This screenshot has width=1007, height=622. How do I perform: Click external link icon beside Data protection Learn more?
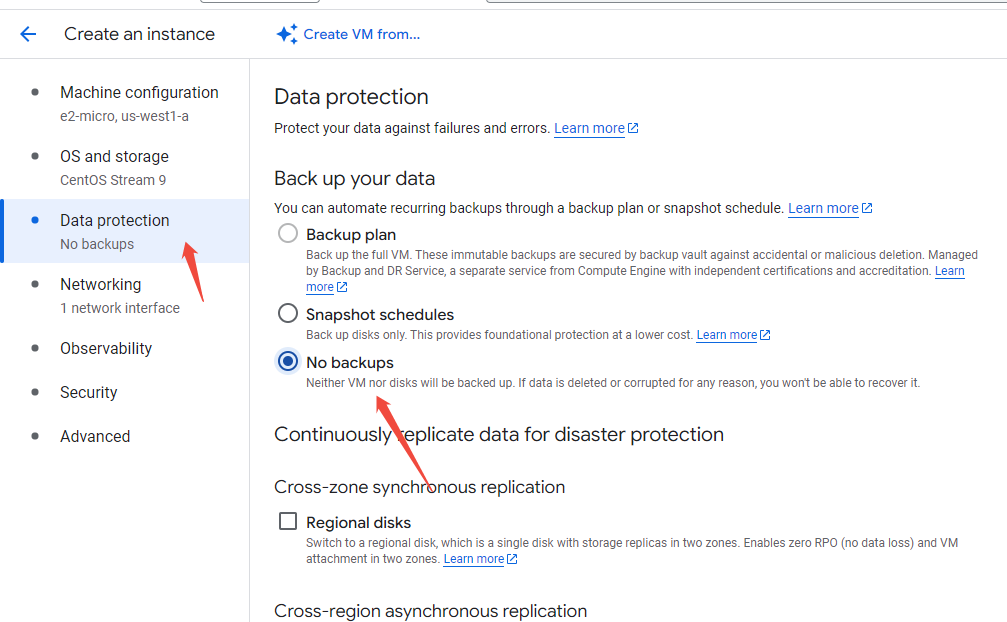633,128
